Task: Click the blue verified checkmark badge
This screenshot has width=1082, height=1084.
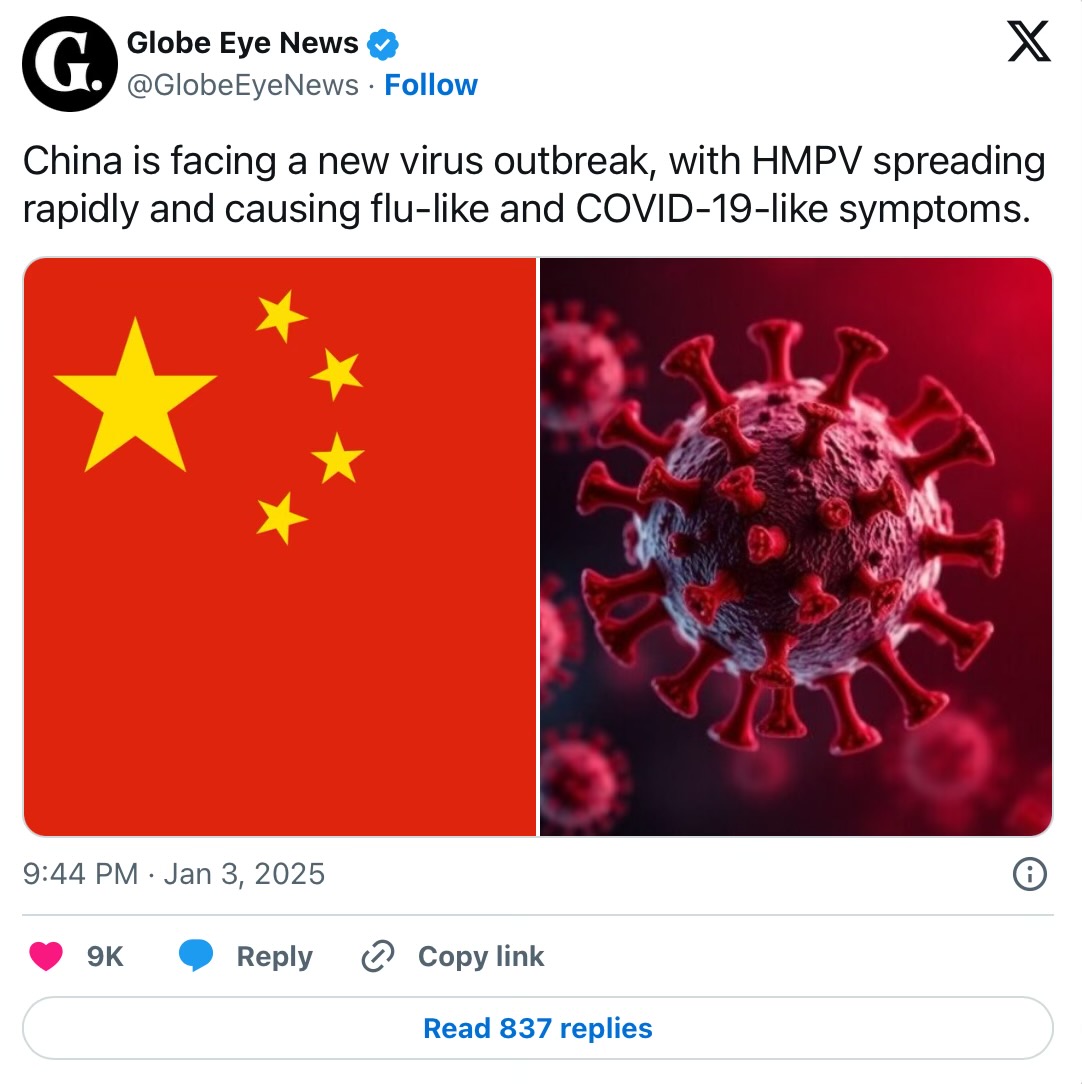Action: click(382, 44)
